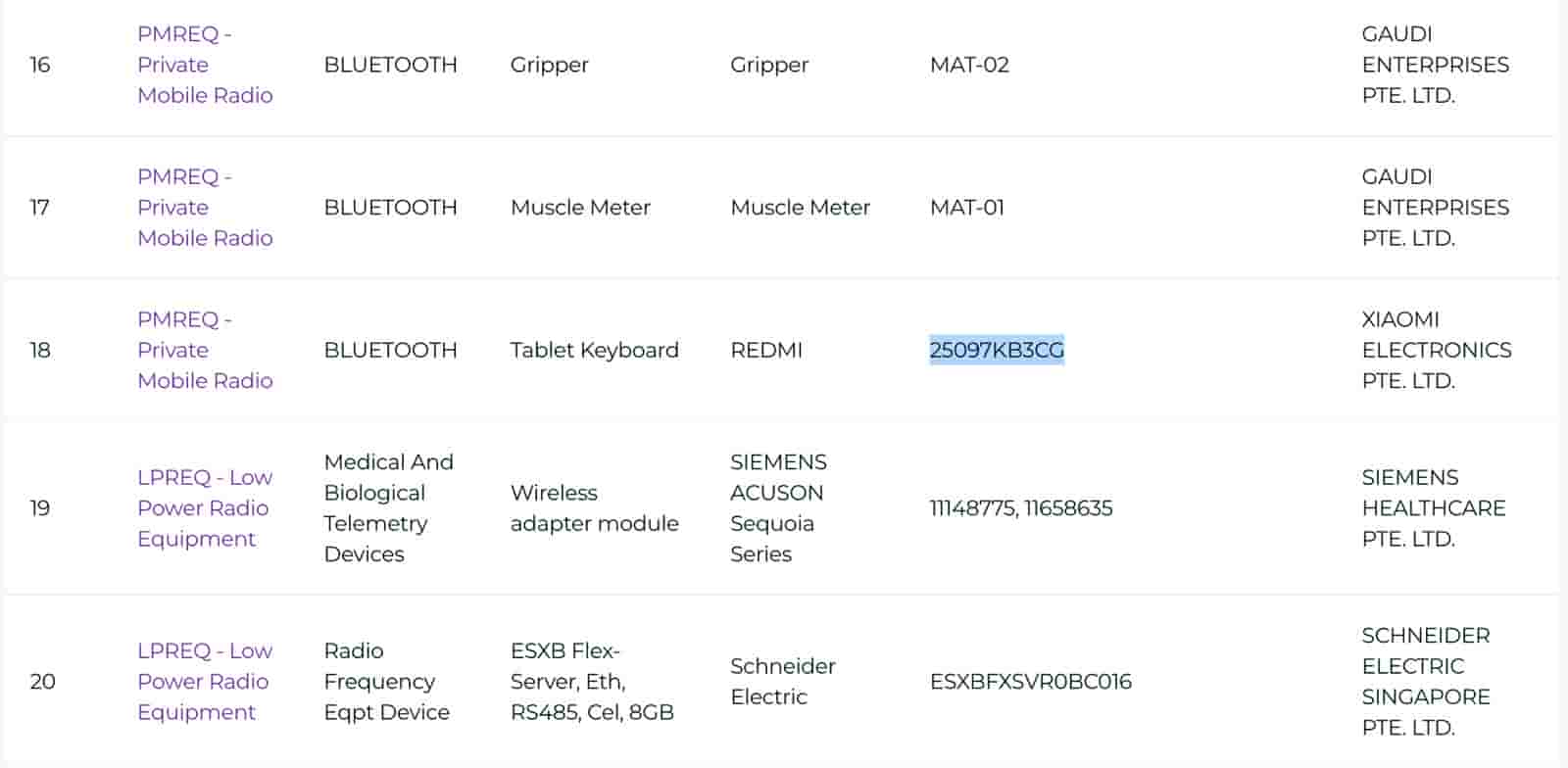Open the PMREQ link in row 16

tap(204, 65)
